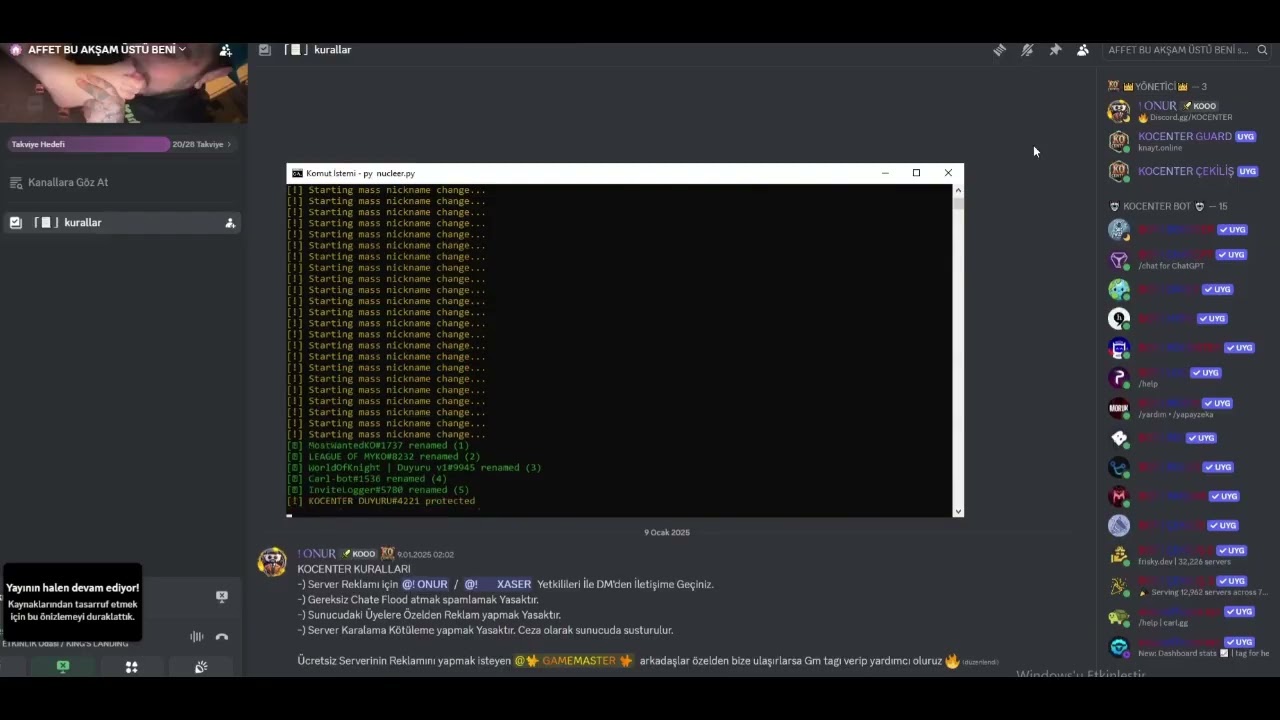Click the @! XASER mention in rules
Image resolution: width=1280 pixels, height=720 pixels.
coord(498,584)
